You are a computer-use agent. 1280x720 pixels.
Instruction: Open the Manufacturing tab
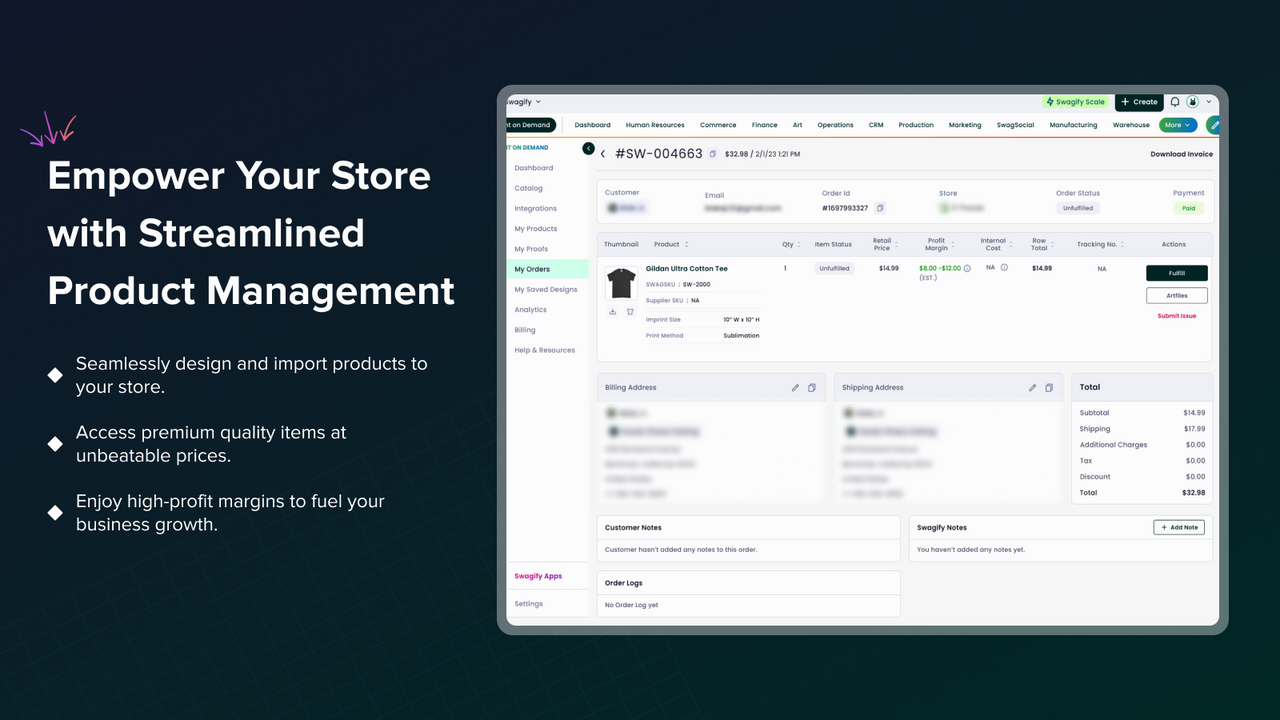(1073, 125)
